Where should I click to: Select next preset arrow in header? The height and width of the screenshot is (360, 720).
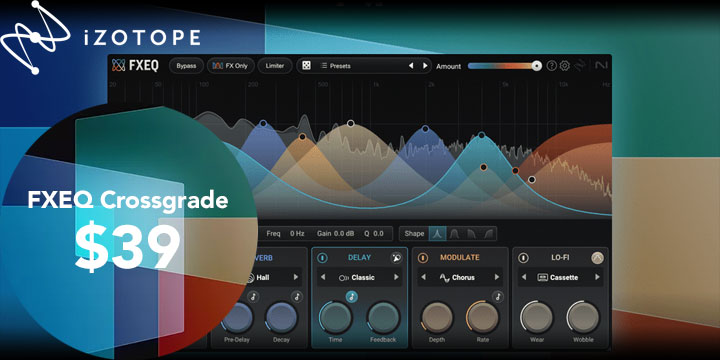(425, 66)
